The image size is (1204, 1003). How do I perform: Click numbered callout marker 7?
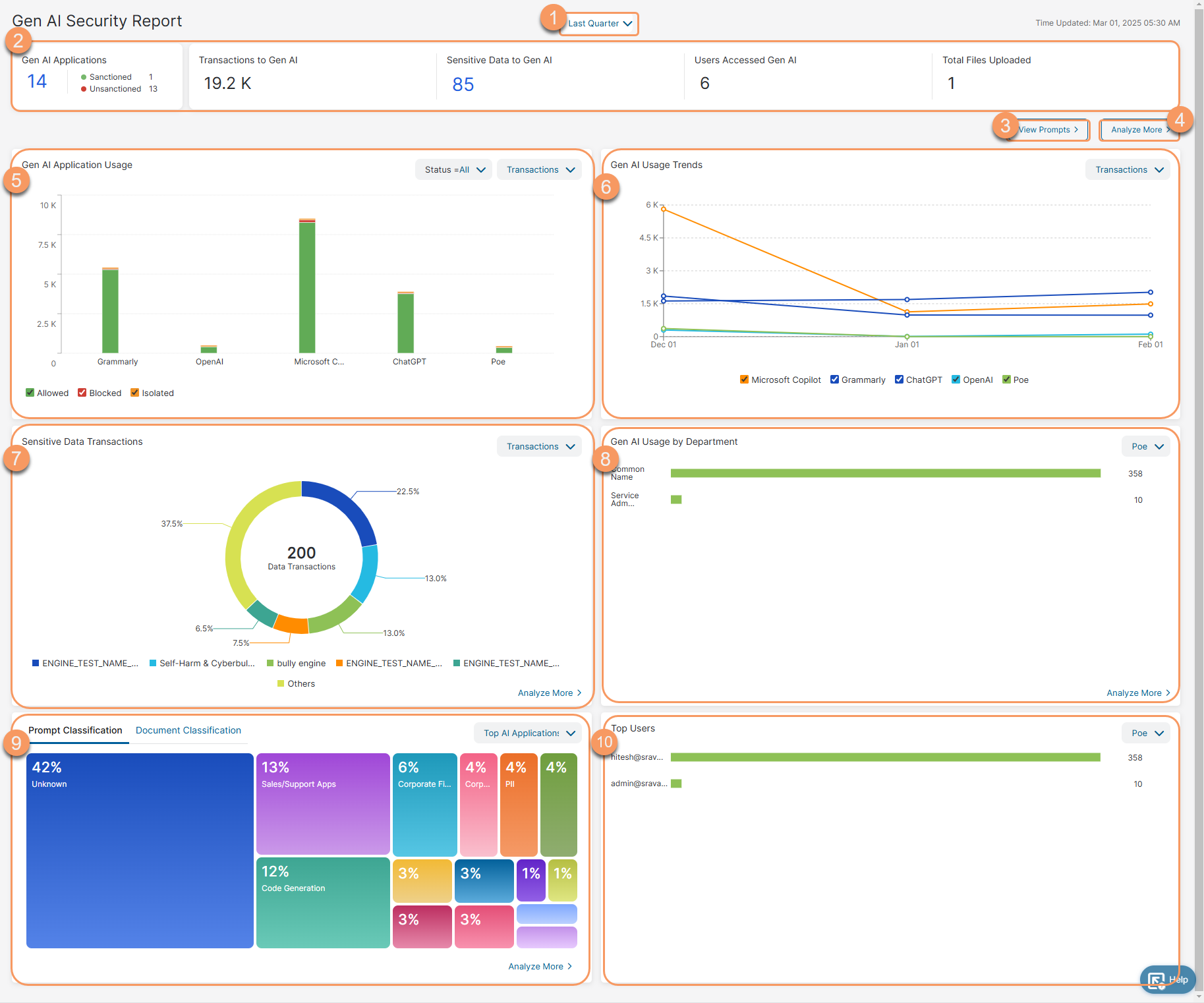tap(16, 458)
